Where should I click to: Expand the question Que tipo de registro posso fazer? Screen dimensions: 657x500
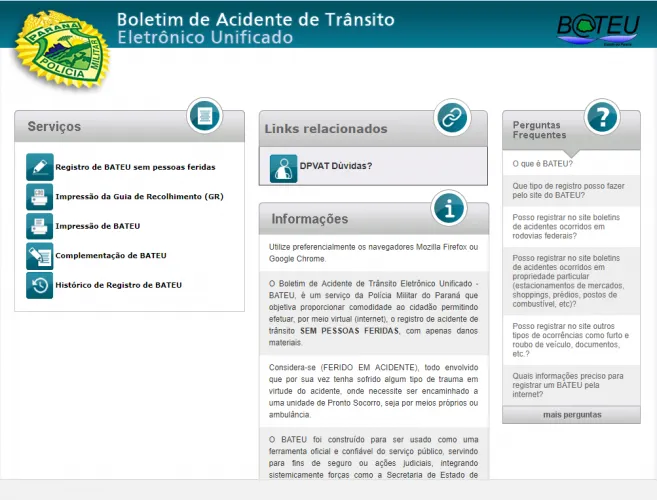point(572,191)
